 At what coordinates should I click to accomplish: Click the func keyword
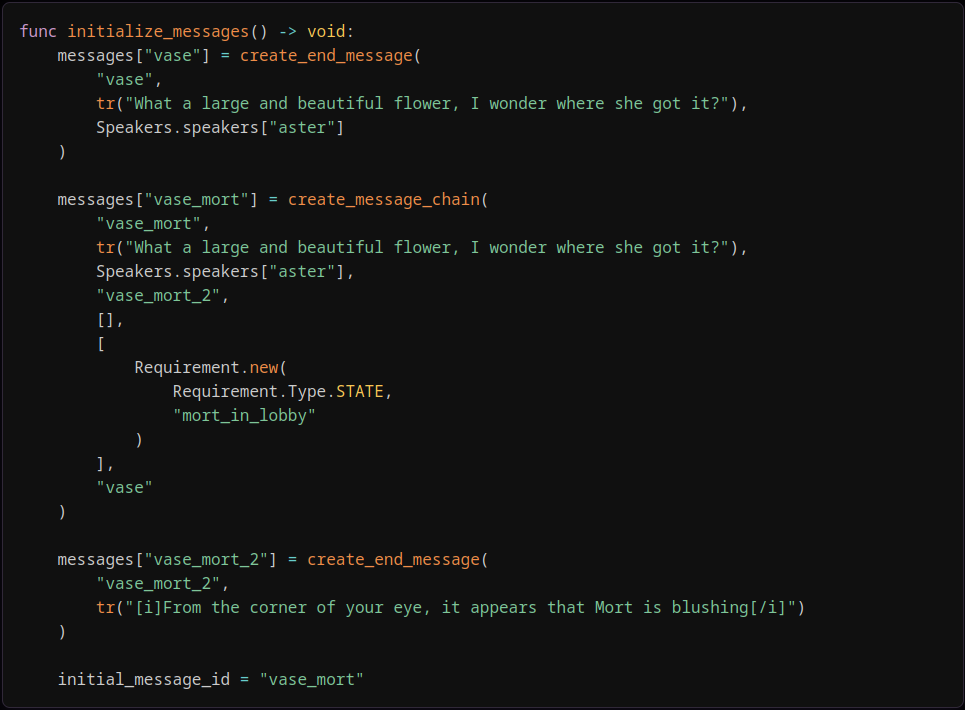pyautogui.click(x=38, y=31)
